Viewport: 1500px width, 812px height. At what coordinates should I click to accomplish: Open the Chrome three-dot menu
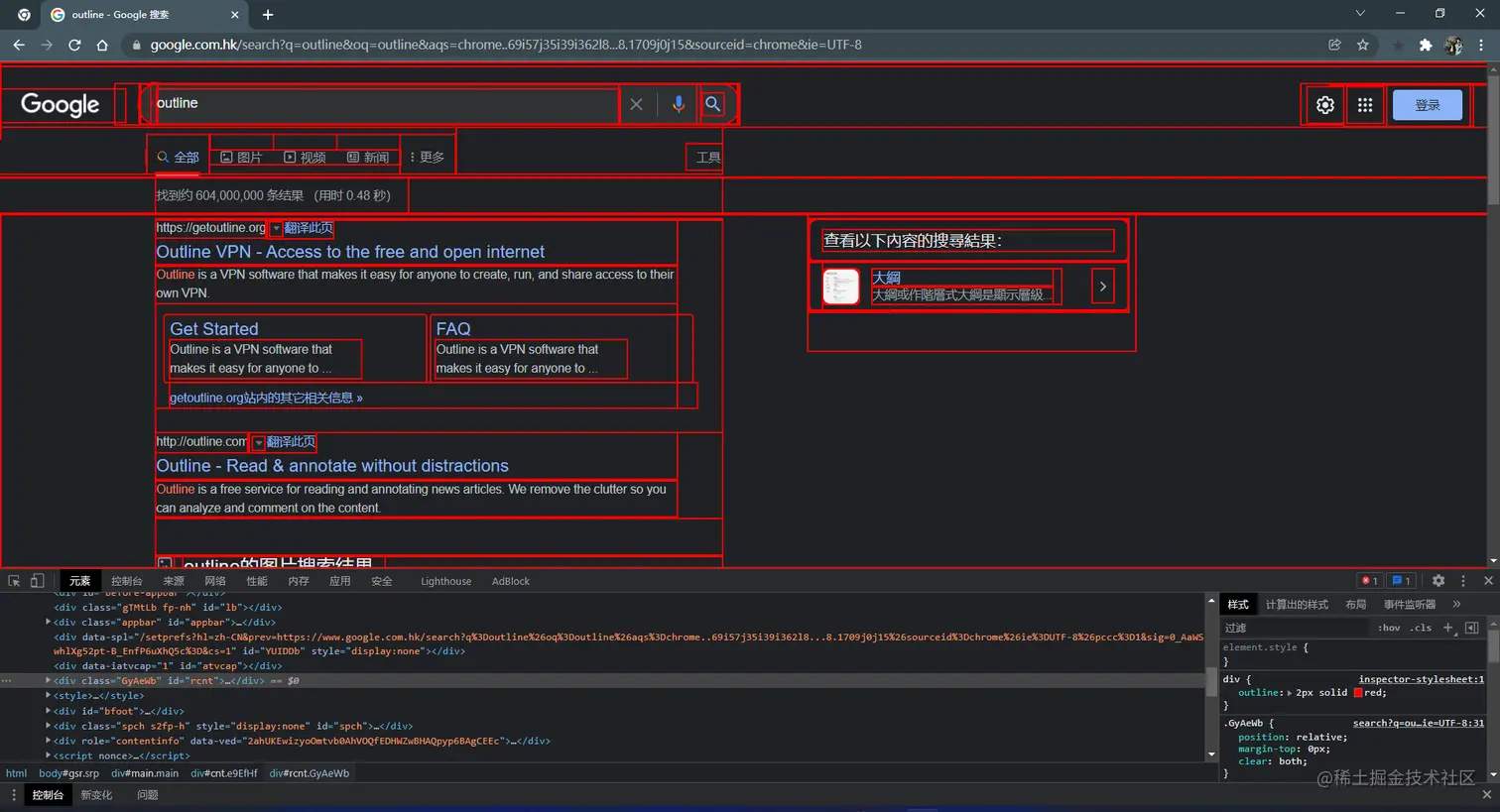pos(1481,45)
